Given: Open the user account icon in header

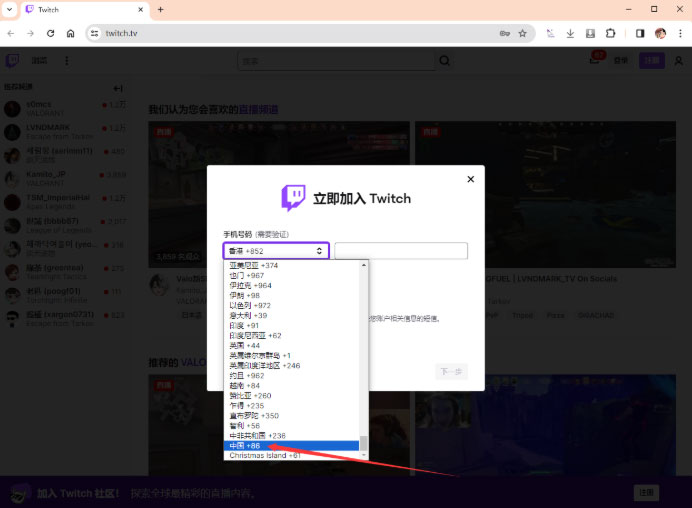Looking at the screenshot, I should (679, 61).
